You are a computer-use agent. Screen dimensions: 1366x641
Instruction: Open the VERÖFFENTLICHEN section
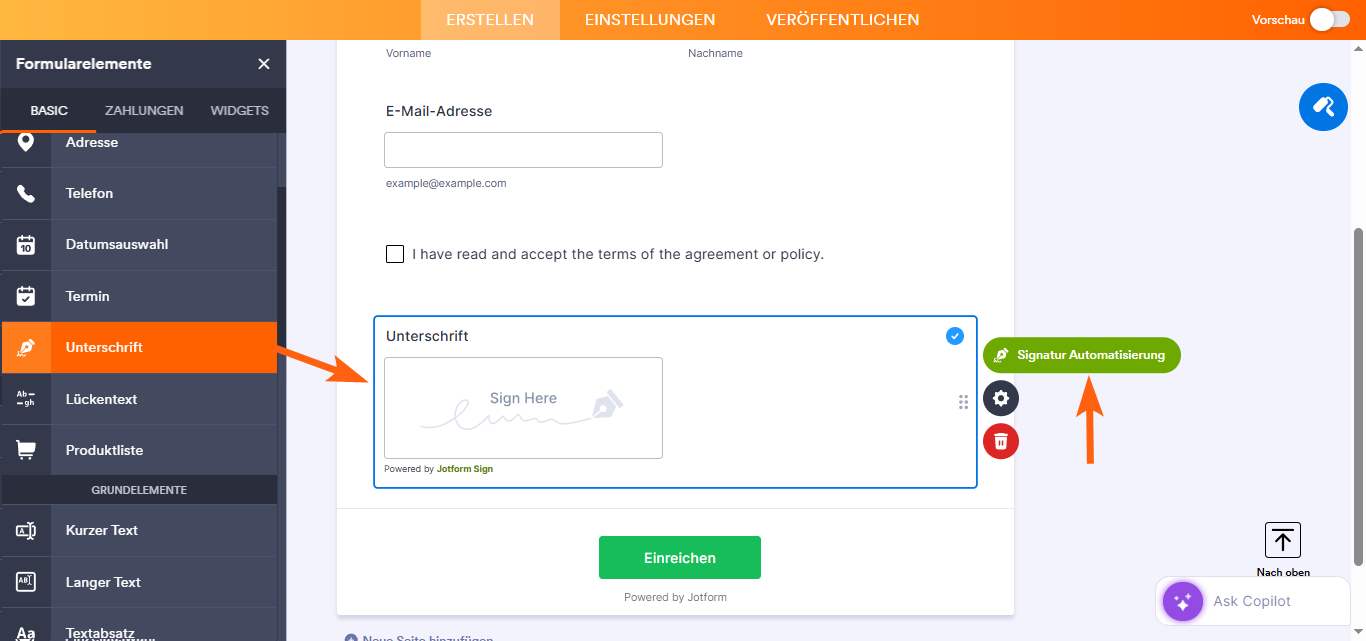tap(842, 19)
